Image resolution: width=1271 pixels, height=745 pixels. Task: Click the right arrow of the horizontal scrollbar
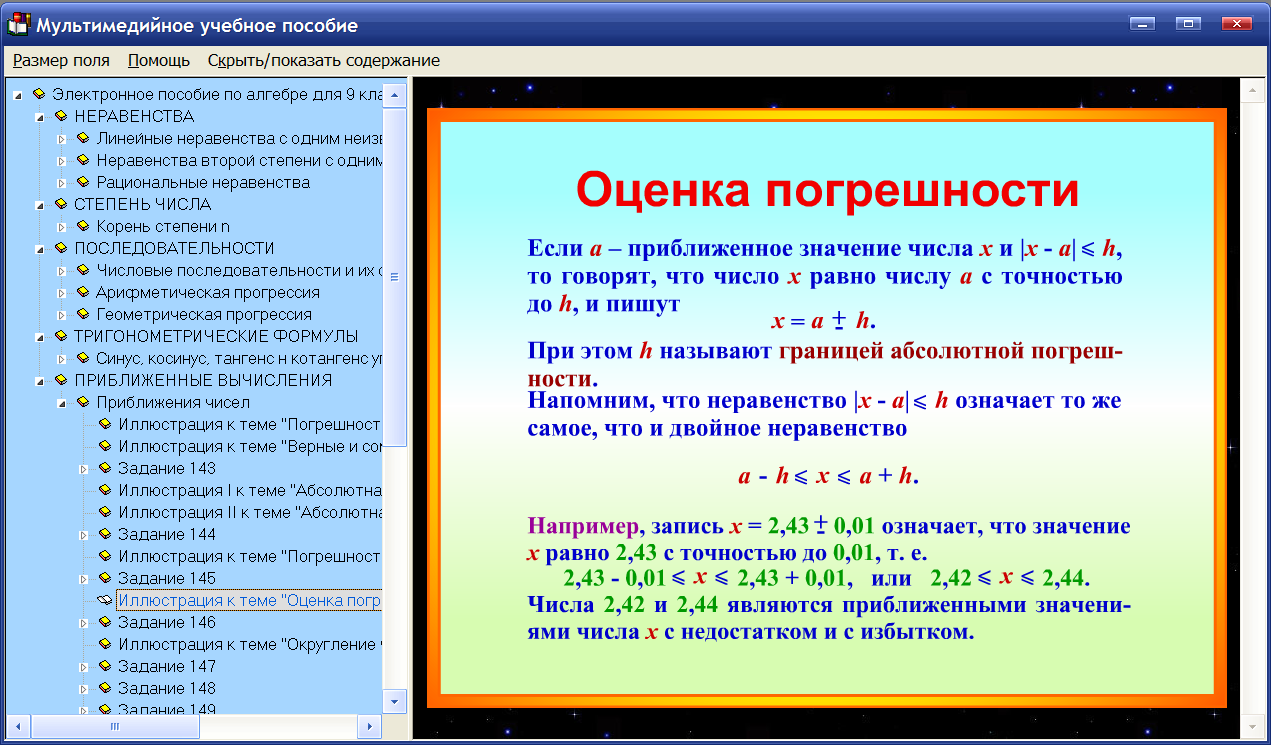[371, 728]
